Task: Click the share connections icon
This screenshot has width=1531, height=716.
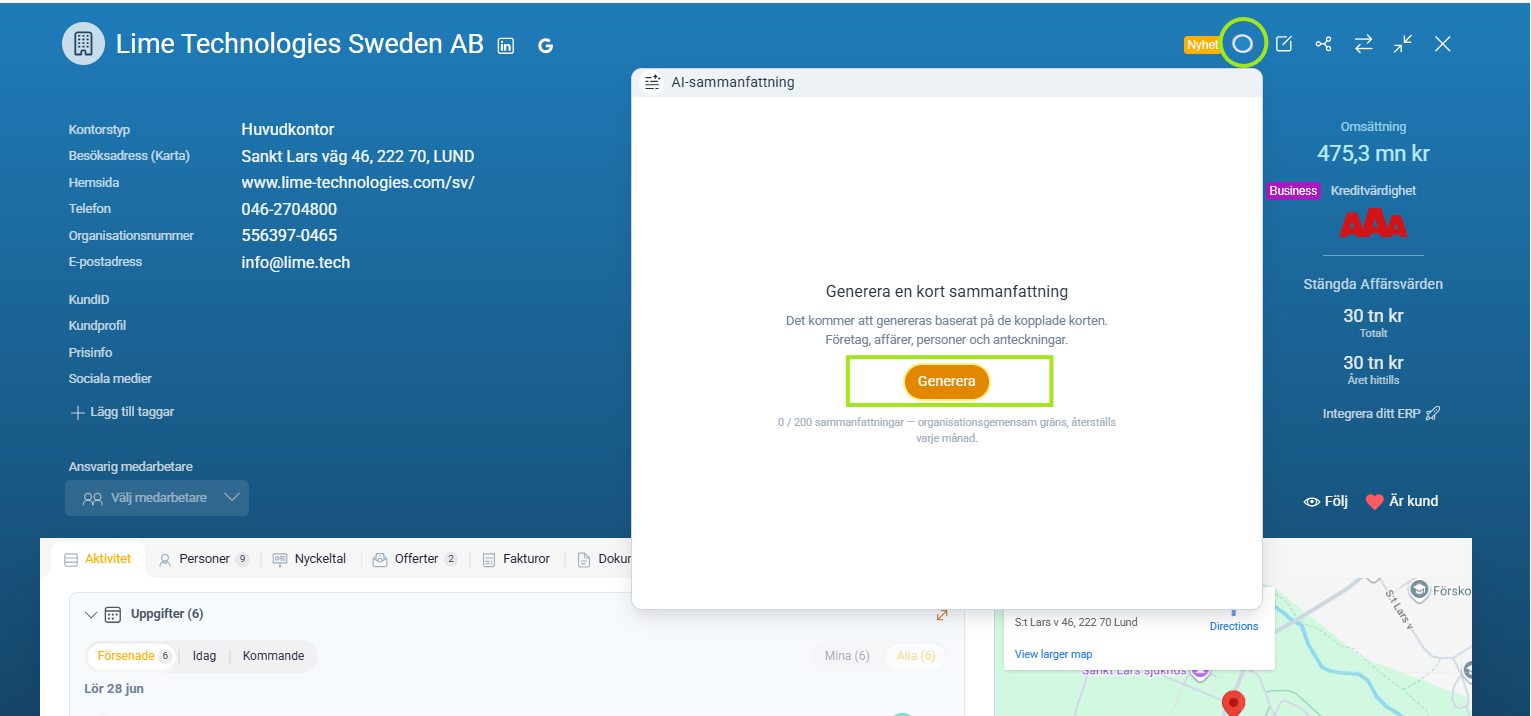Action: 1324,44
